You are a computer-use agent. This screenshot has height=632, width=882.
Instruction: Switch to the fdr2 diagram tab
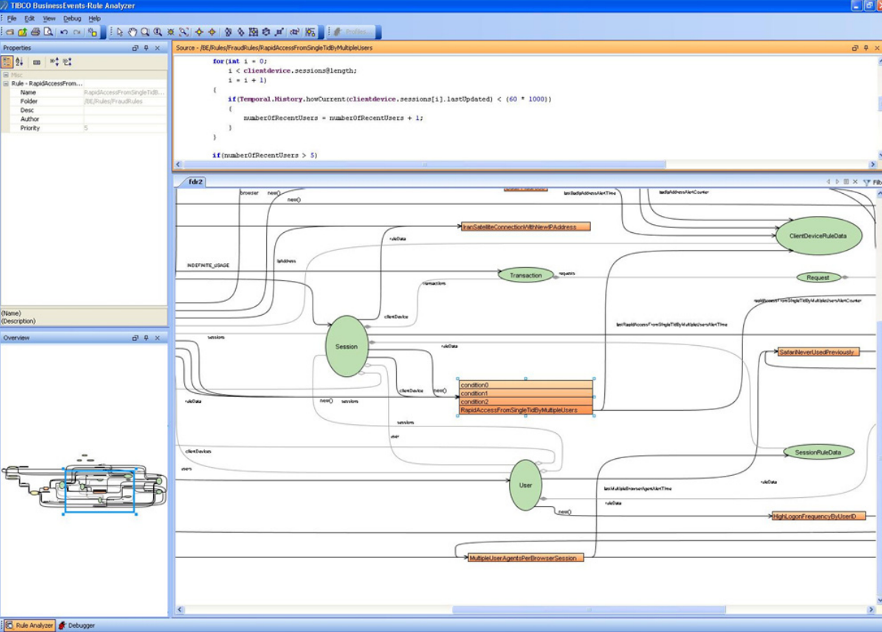coord(195,182)
